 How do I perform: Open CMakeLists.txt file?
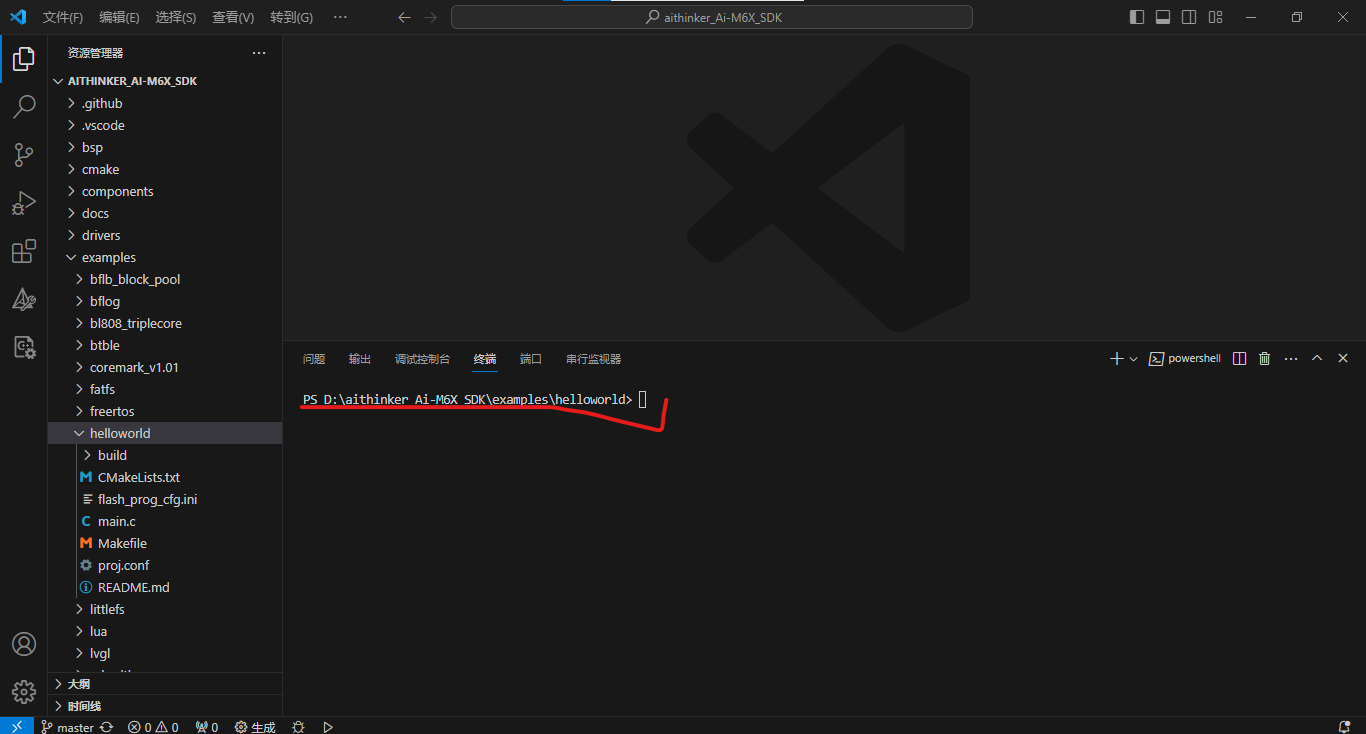[x=165, y=477]
